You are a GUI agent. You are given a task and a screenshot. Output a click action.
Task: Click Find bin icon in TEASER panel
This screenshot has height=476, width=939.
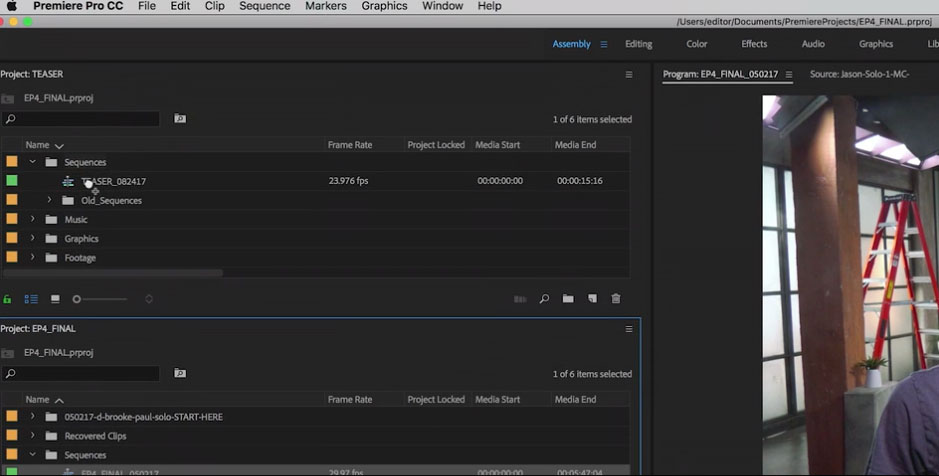(x=180, y=119)
